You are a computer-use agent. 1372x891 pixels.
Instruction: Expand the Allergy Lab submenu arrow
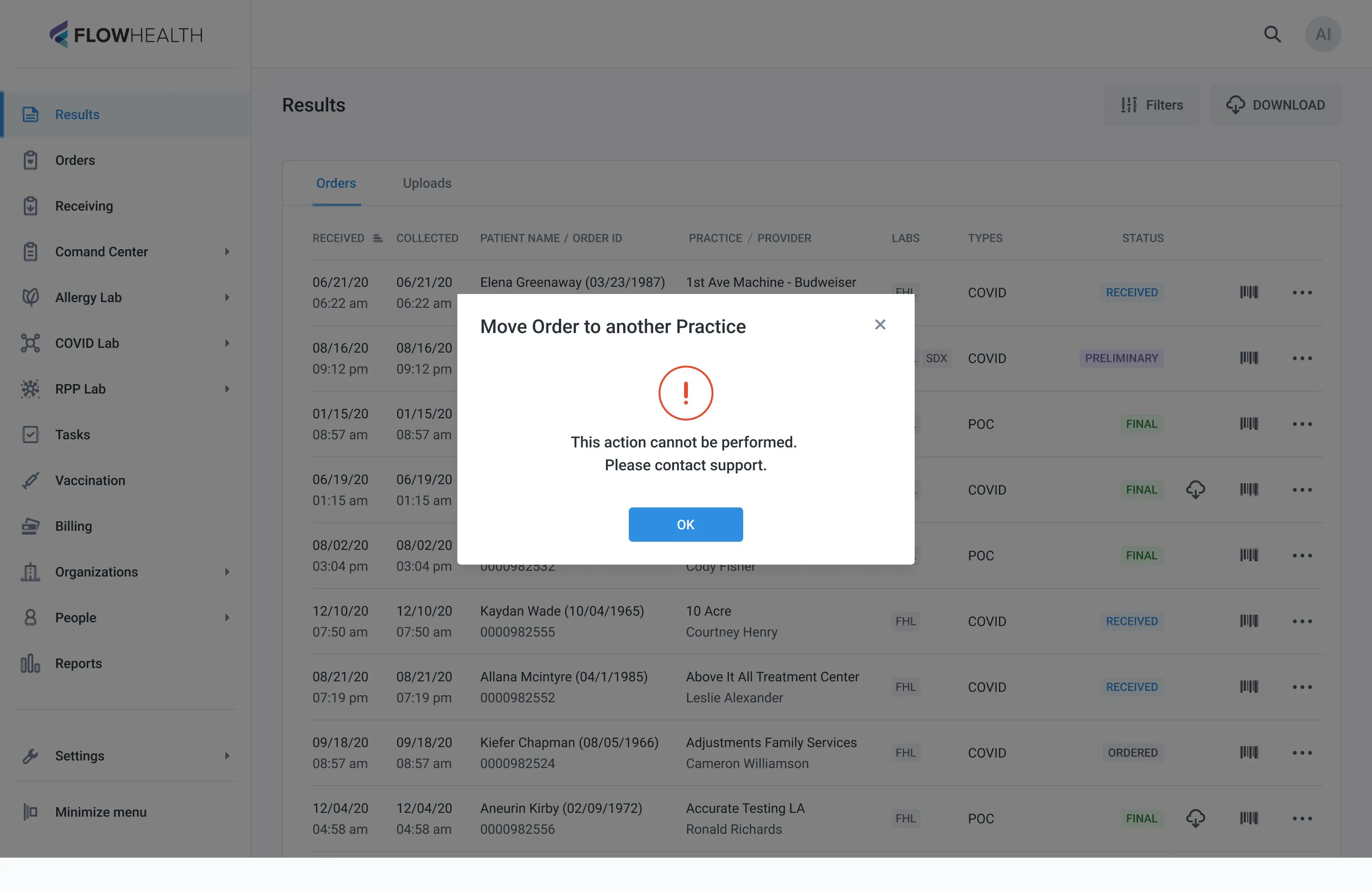(227, 298)
